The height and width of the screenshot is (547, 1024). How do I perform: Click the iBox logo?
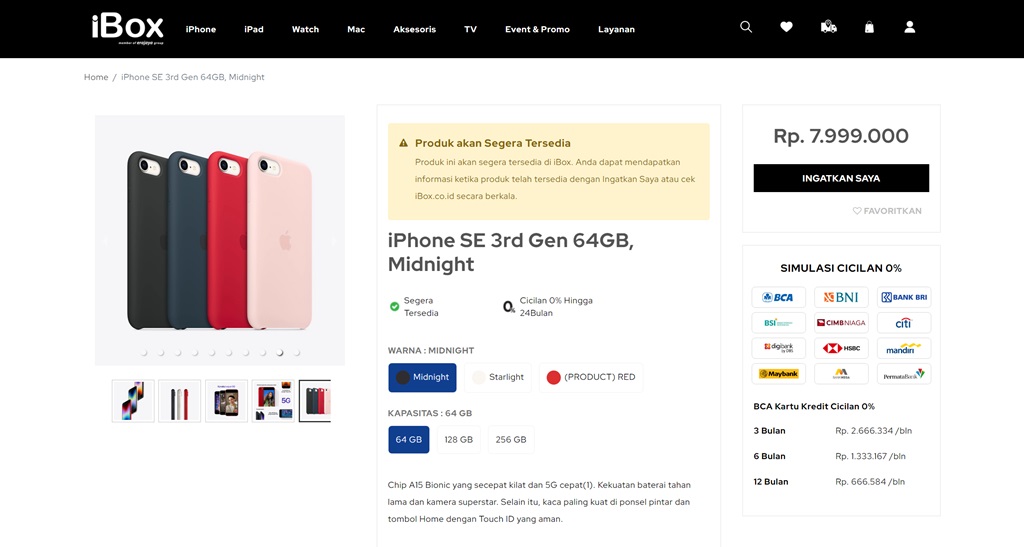coord(127,27)
